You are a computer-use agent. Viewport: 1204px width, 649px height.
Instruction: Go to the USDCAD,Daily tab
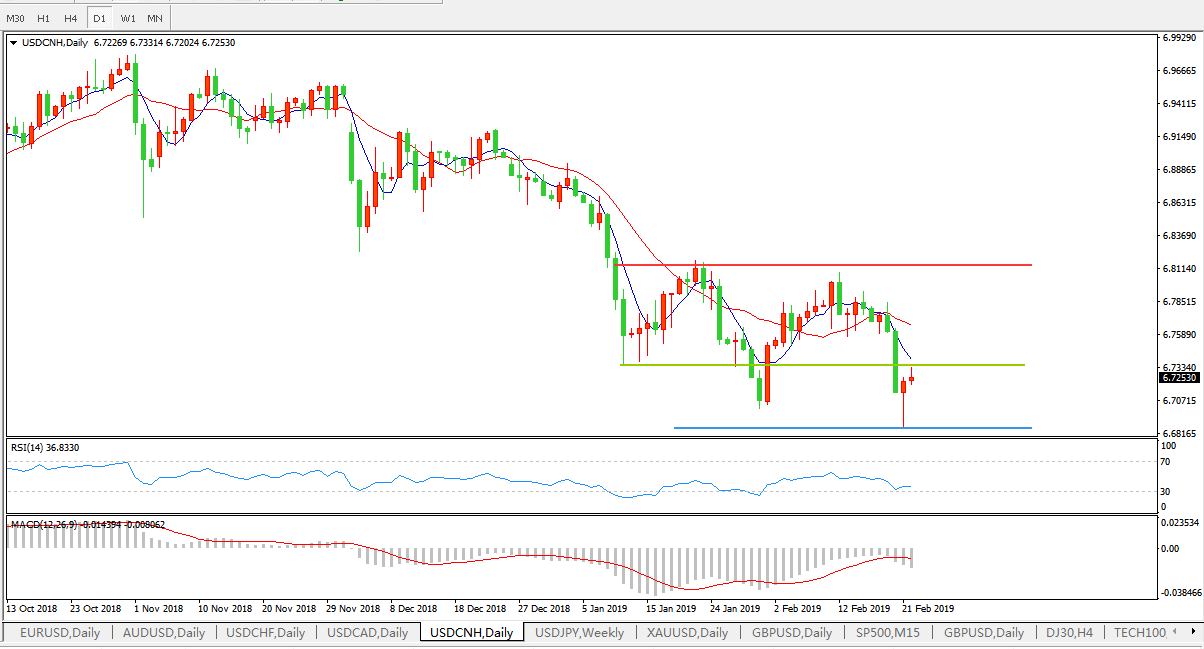click(367, 632)
